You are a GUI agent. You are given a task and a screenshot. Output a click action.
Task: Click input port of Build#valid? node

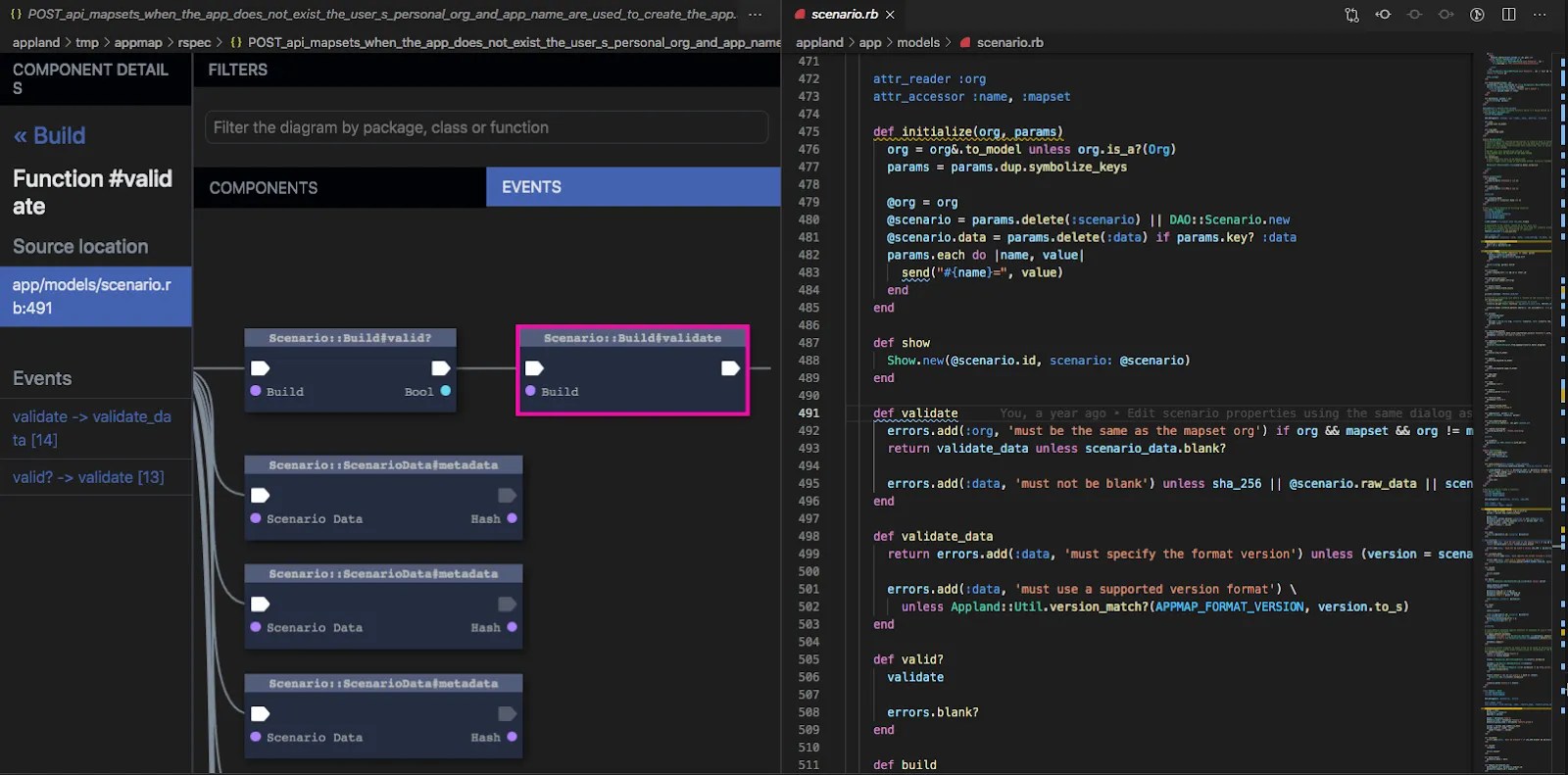260,368
